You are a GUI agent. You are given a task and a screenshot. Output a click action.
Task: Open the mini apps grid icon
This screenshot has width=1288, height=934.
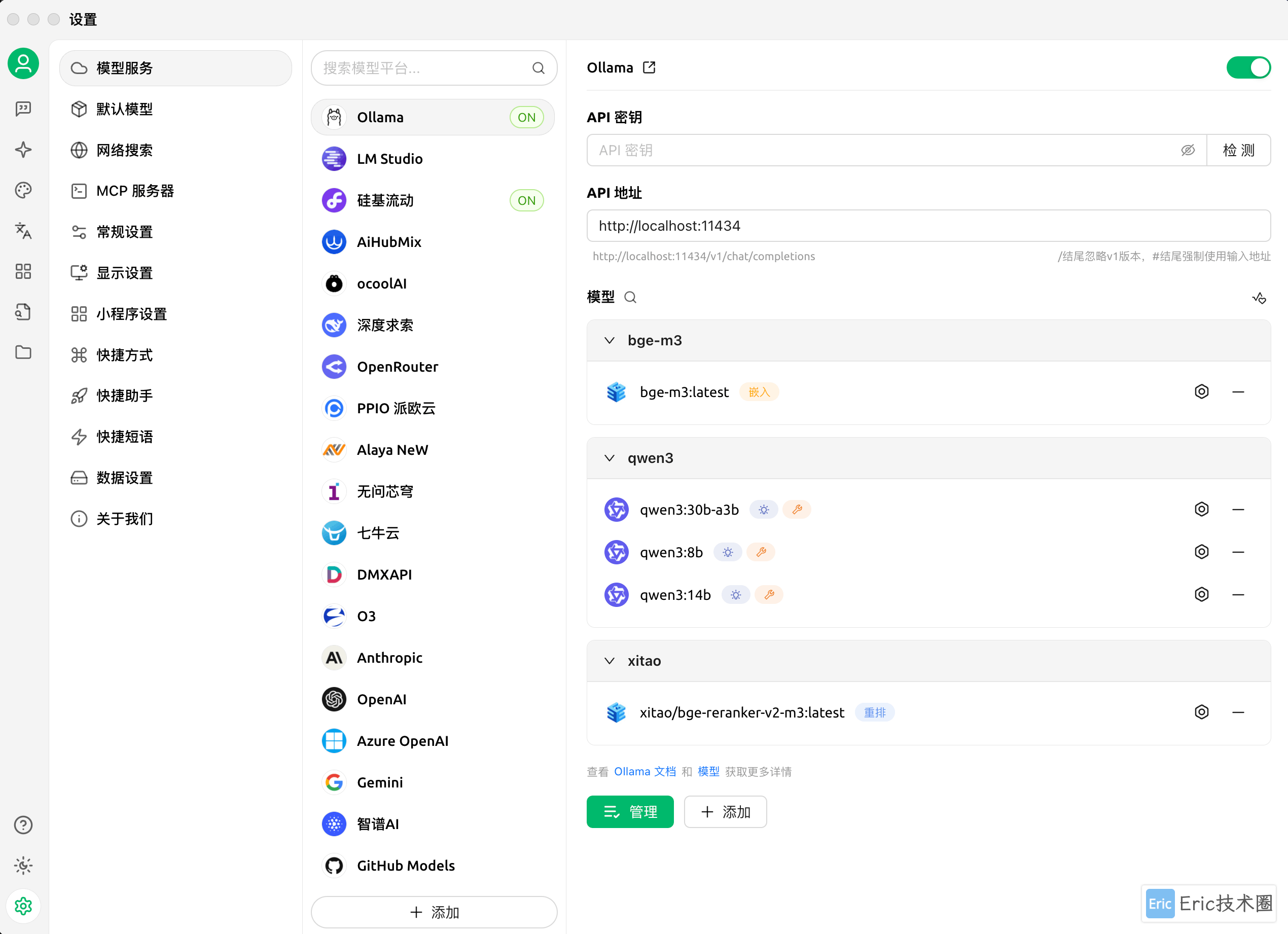[23, 271]
